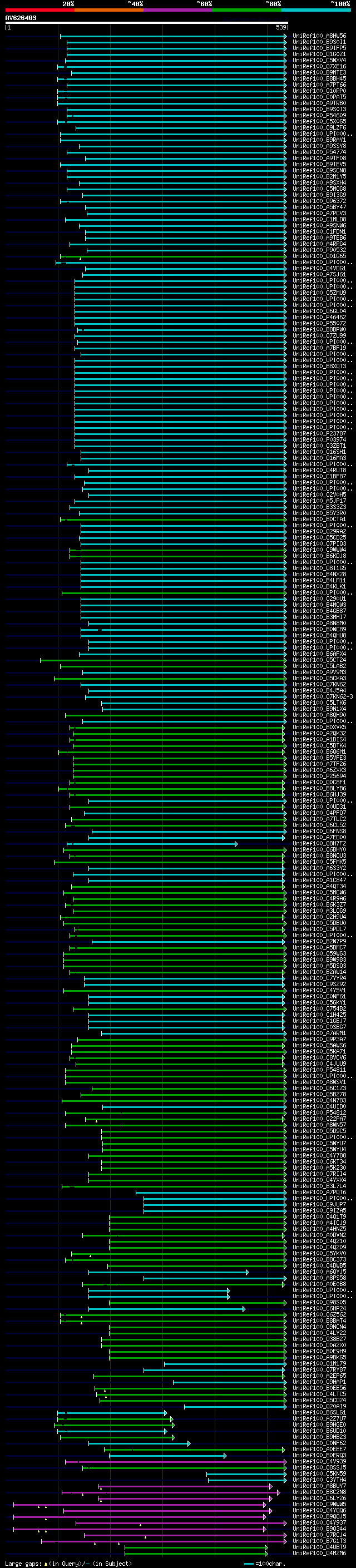Select hit label UniRef100_P90532
Image resolution: width=356 pixels, height=1568 pixels.
pos(319,250)
